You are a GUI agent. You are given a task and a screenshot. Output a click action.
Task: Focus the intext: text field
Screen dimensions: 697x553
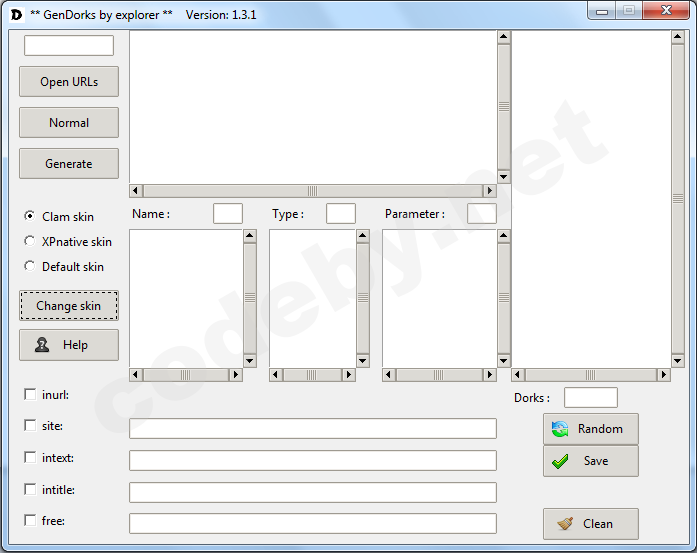coord(313,461)
